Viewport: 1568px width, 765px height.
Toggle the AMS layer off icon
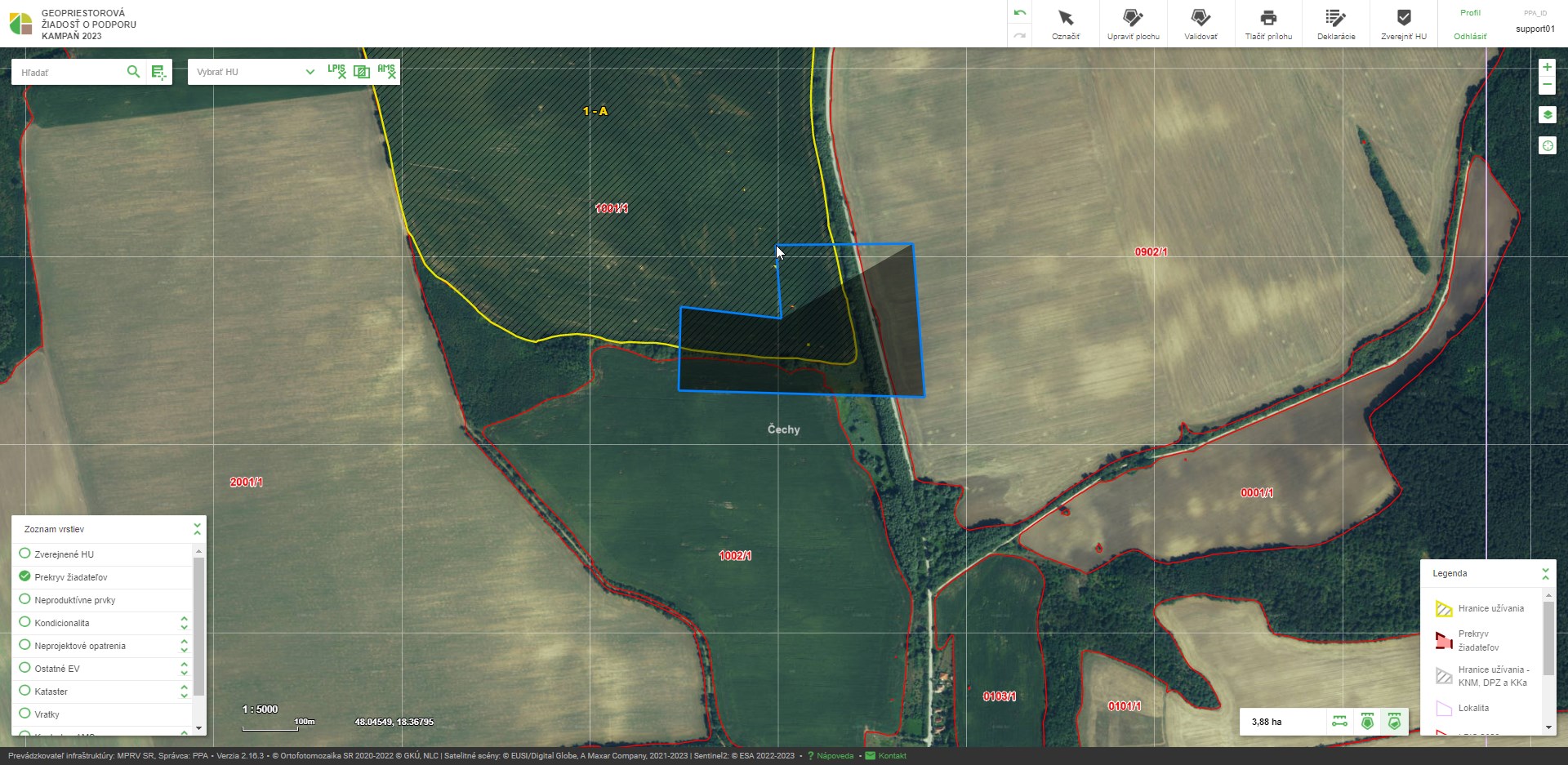pyautogui.click(x=386, y=71)
